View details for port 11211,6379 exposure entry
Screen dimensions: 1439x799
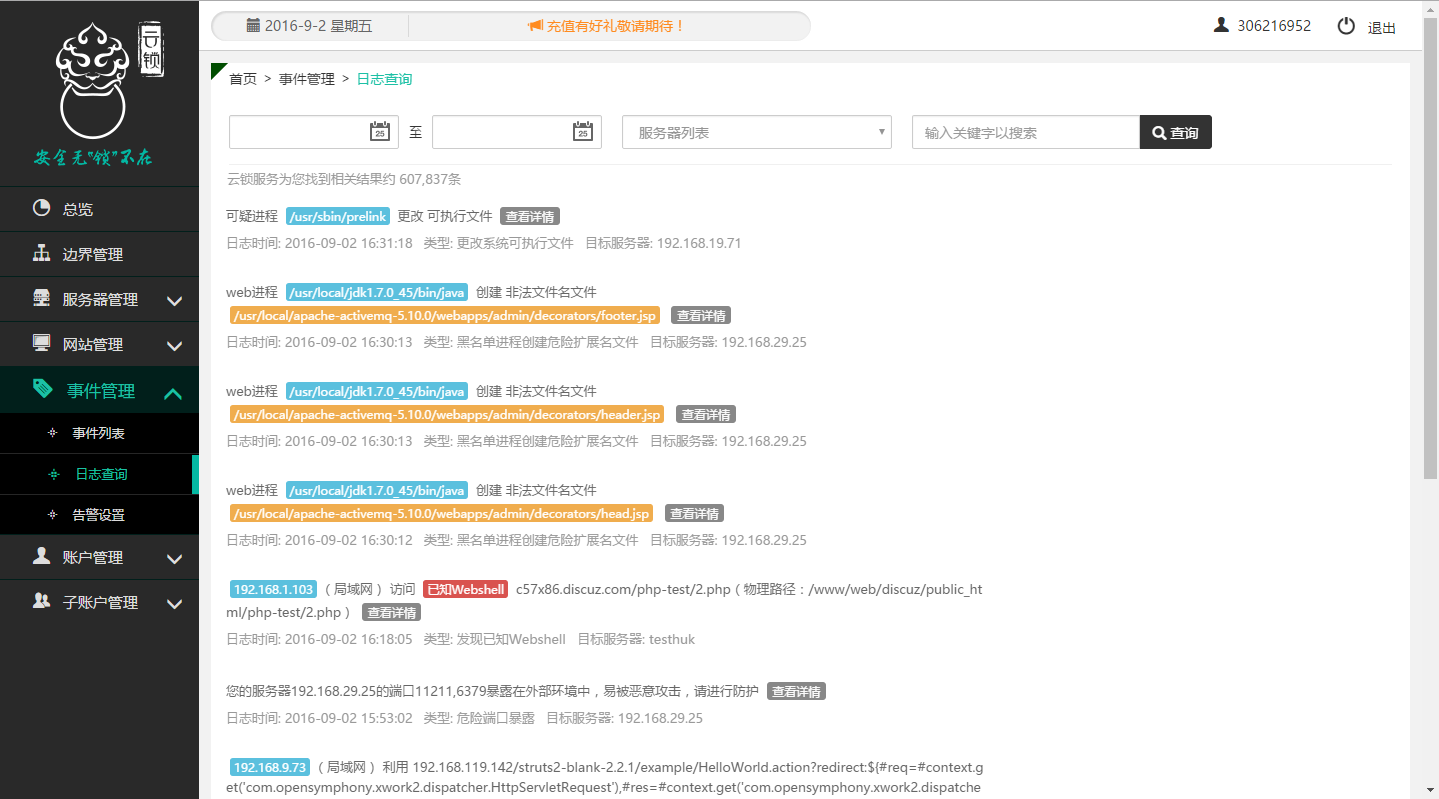(797, 691)
